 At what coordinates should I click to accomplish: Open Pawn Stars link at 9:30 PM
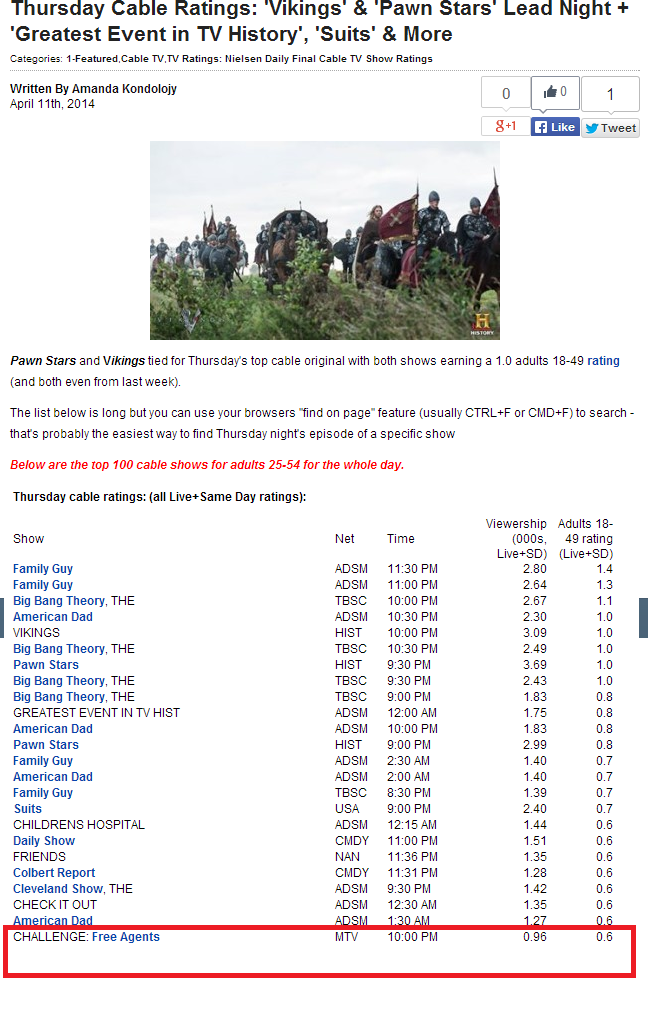tap(46, 665)
